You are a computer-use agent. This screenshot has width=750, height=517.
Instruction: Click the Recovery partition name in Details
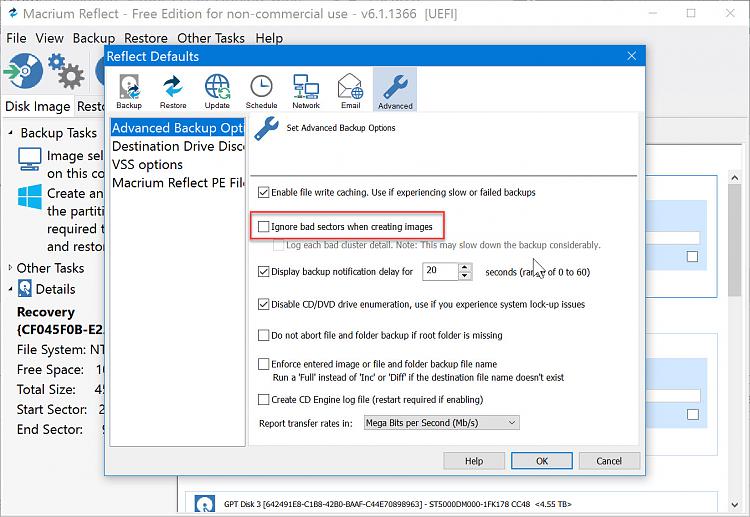click(46, 312)
